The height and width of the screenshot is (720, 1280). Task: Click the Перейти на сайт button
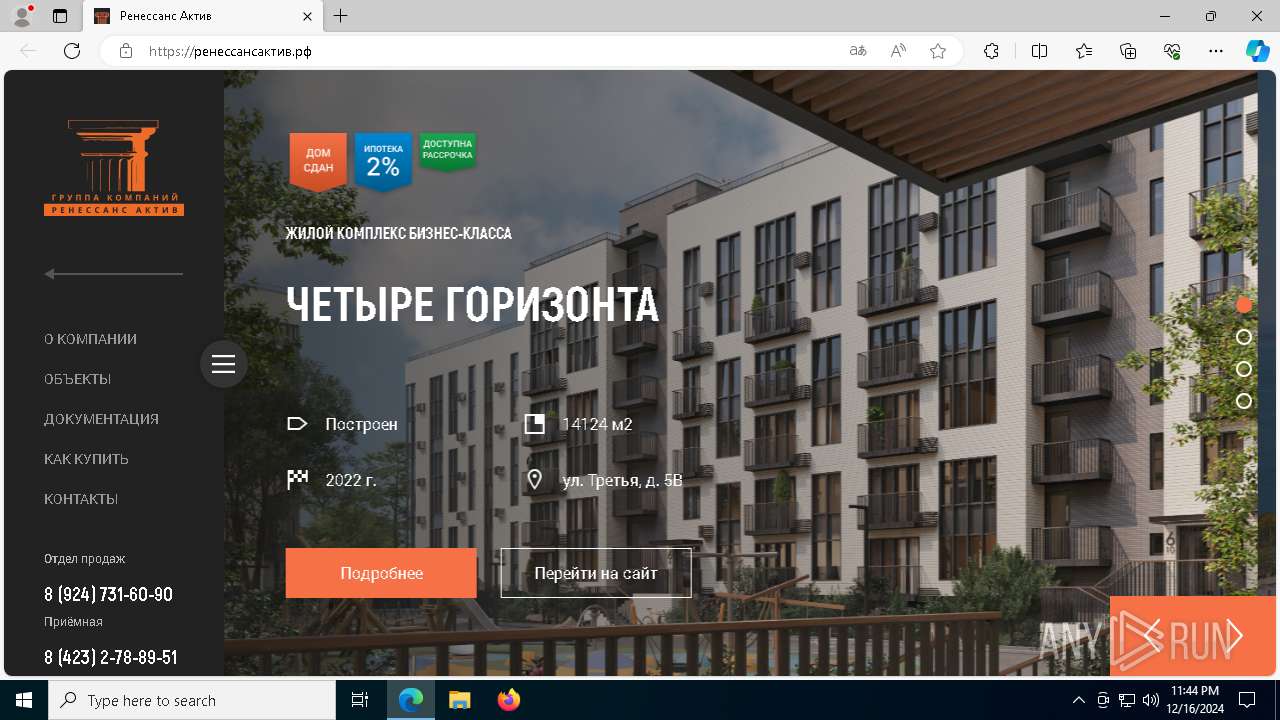[x=596, y=573]
